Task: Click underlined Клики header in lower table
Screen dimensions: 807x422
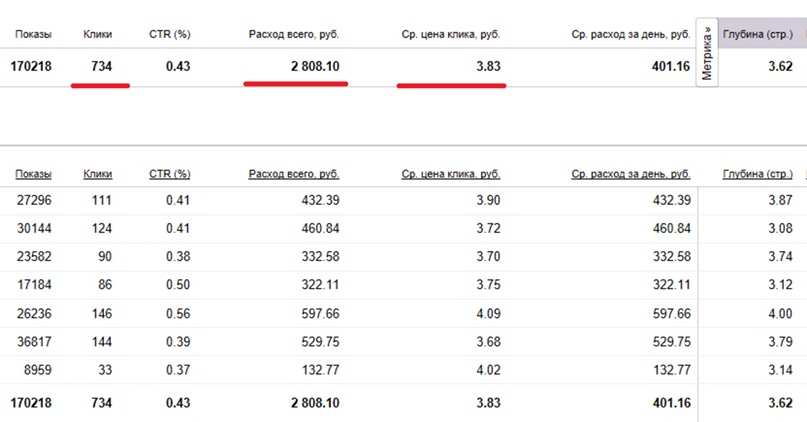Action: tap(97, 174)
